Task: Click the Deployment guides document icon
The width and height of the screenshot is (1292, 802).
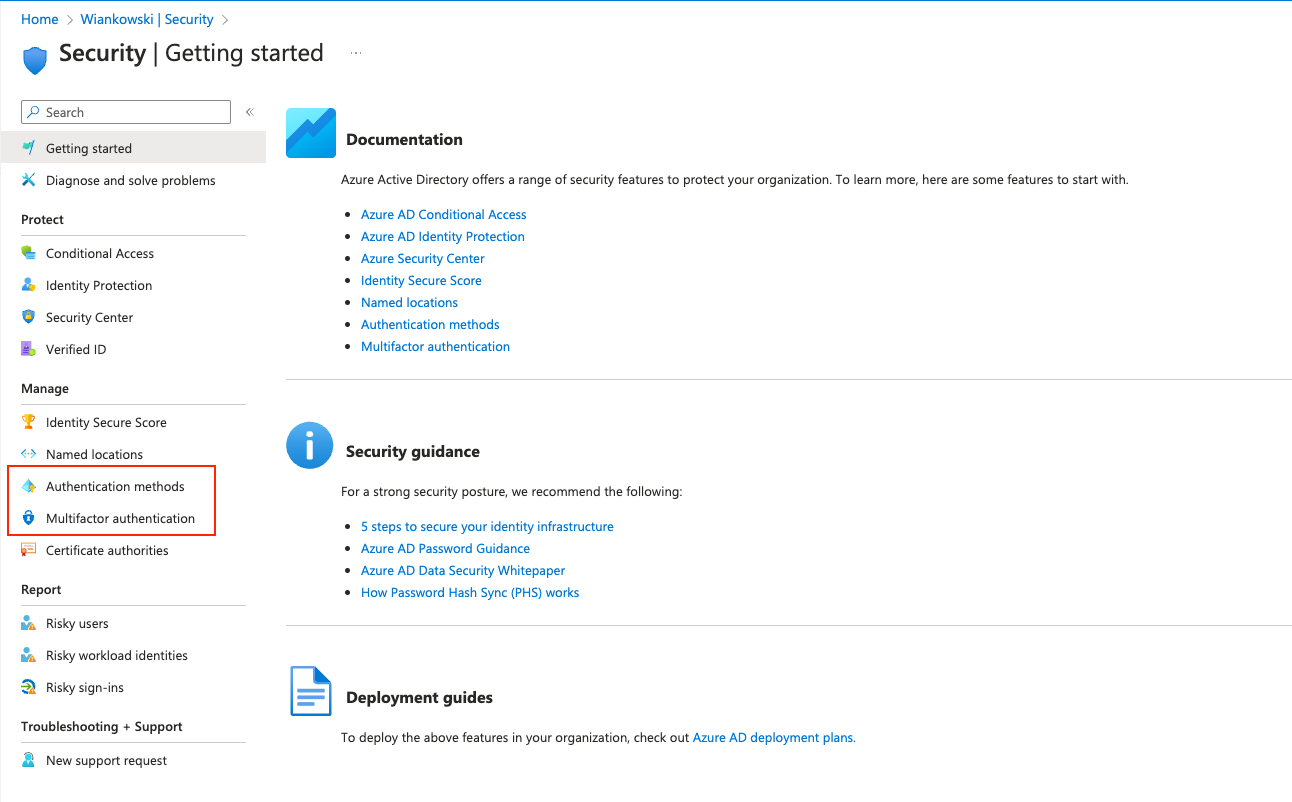Action: tap(311, 691)
